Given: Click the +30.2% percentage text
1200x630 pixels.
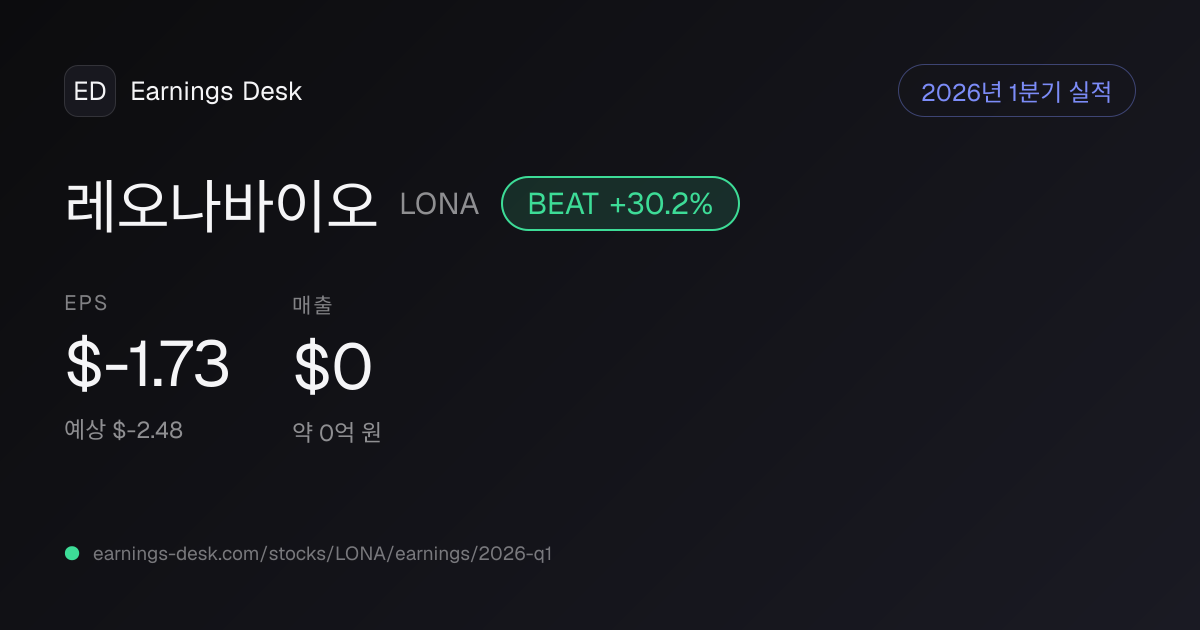Looking at the screenshot, I should 661,204.
